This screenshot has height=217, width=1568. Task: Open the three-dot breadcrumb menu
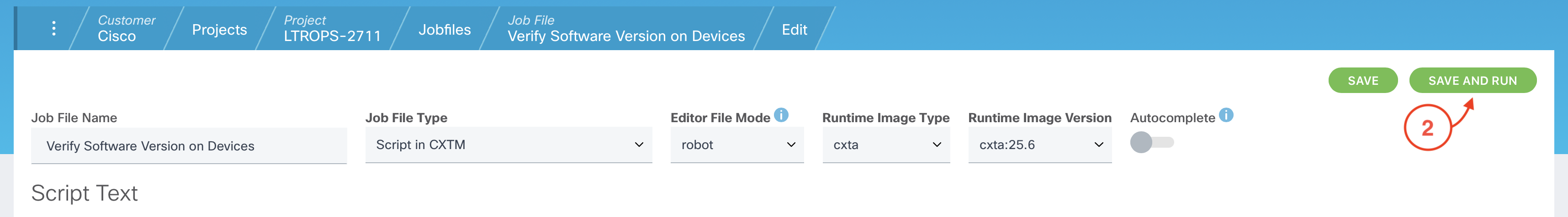click(53, 29)
